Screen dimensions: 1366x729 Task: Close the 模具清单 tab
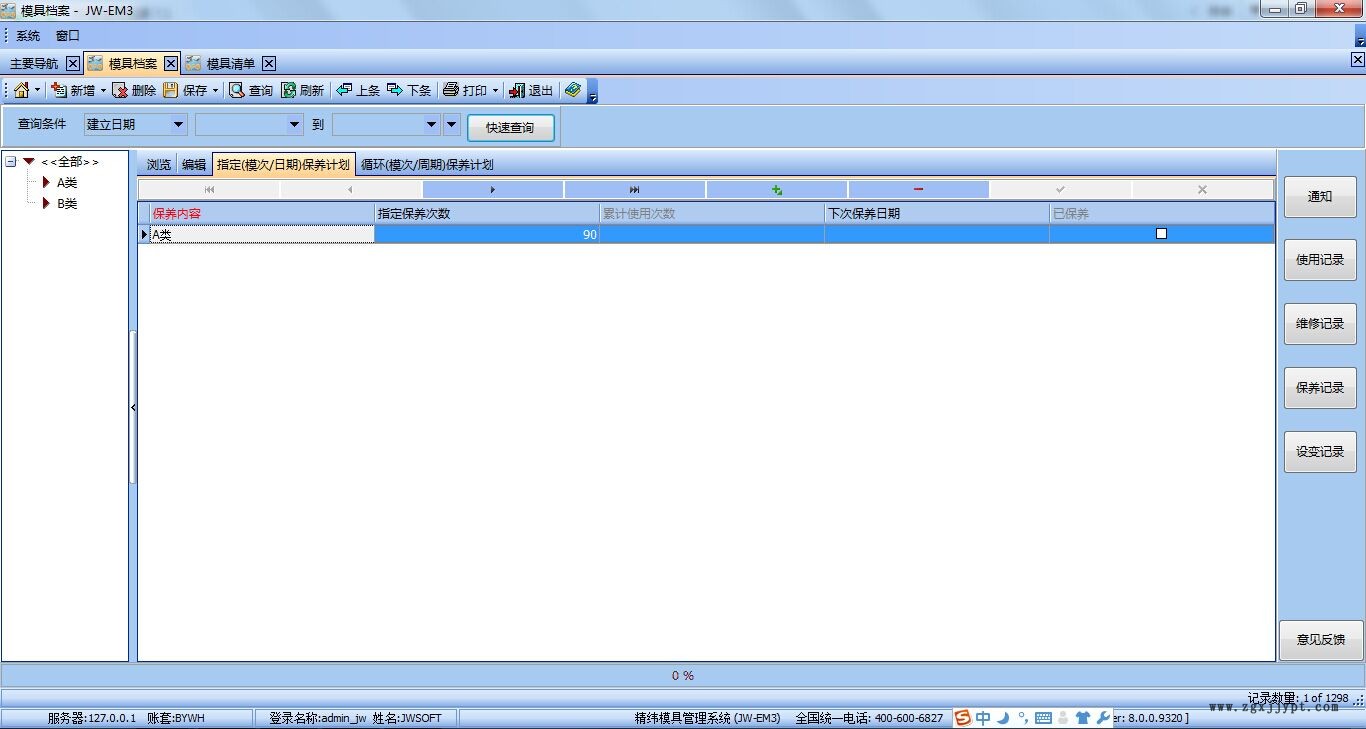269,64
